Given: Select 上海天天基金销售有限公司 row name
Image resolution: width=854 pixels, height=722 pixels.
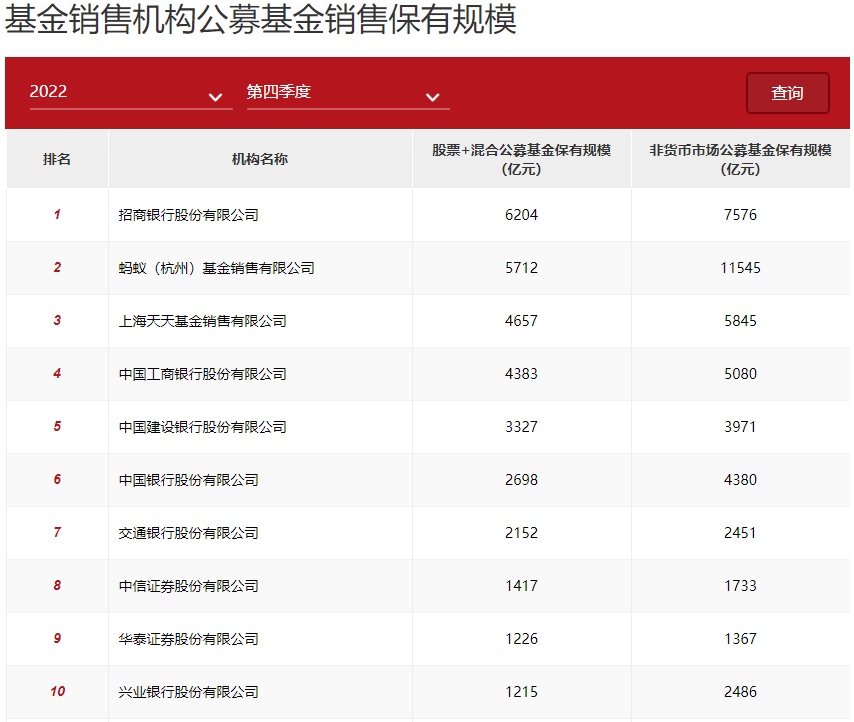Looking at the screenshot, I should [x=203, y=321].
